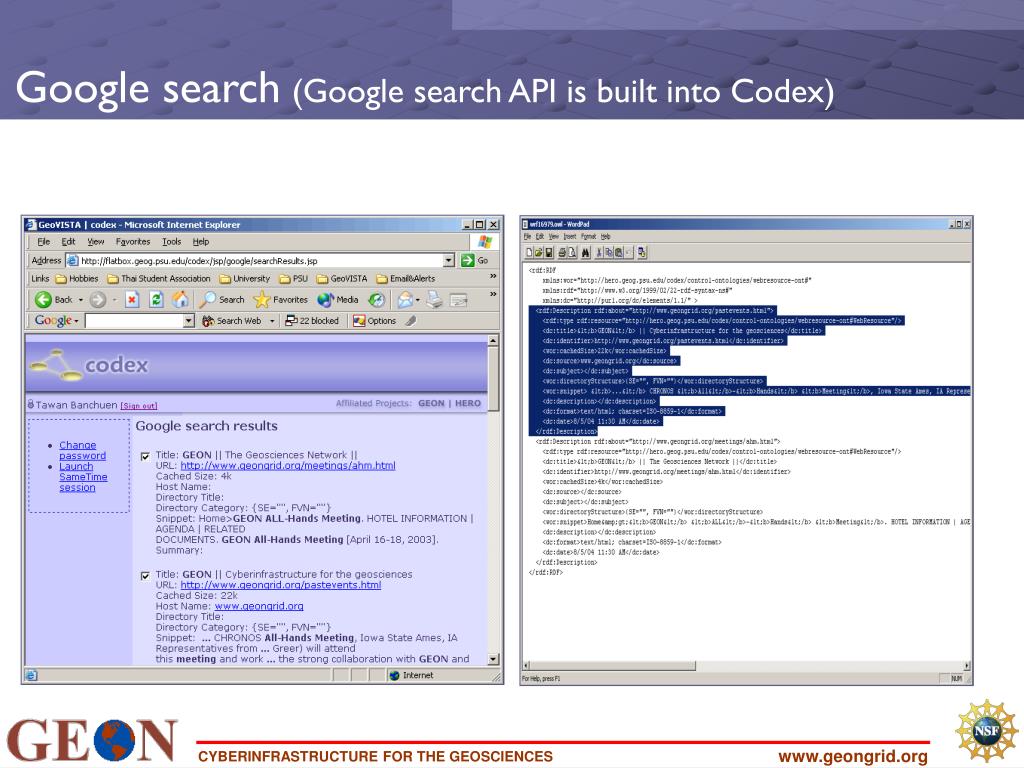Click Search Web on Google toolbar
This screenshot has height=768, width=1024.
[232, 321]
